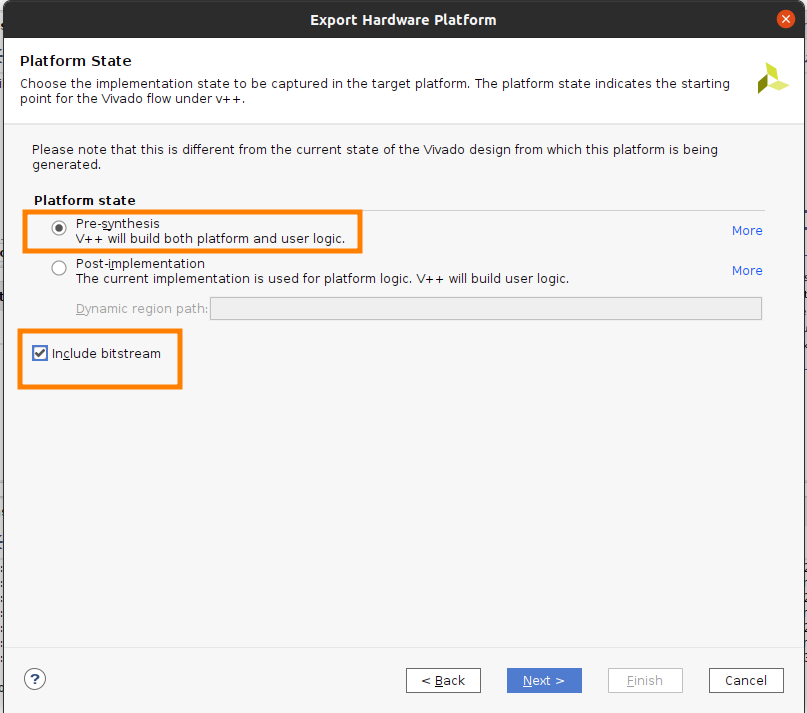Close the Export Hardware Platform dialog
The width and height of the screenshot is (807, 713).
(785, 20)
